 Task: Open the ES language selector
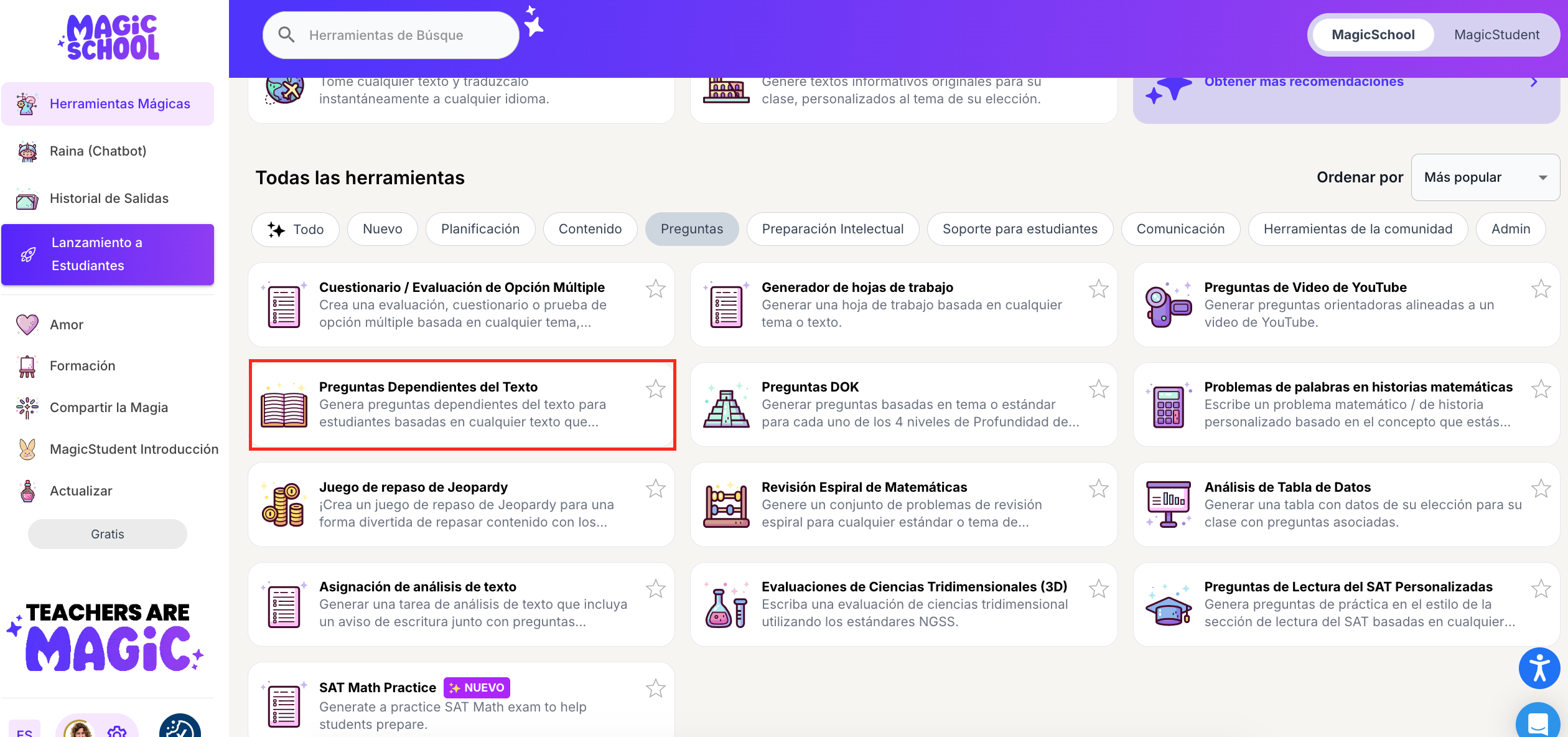[x=25, y=731]
